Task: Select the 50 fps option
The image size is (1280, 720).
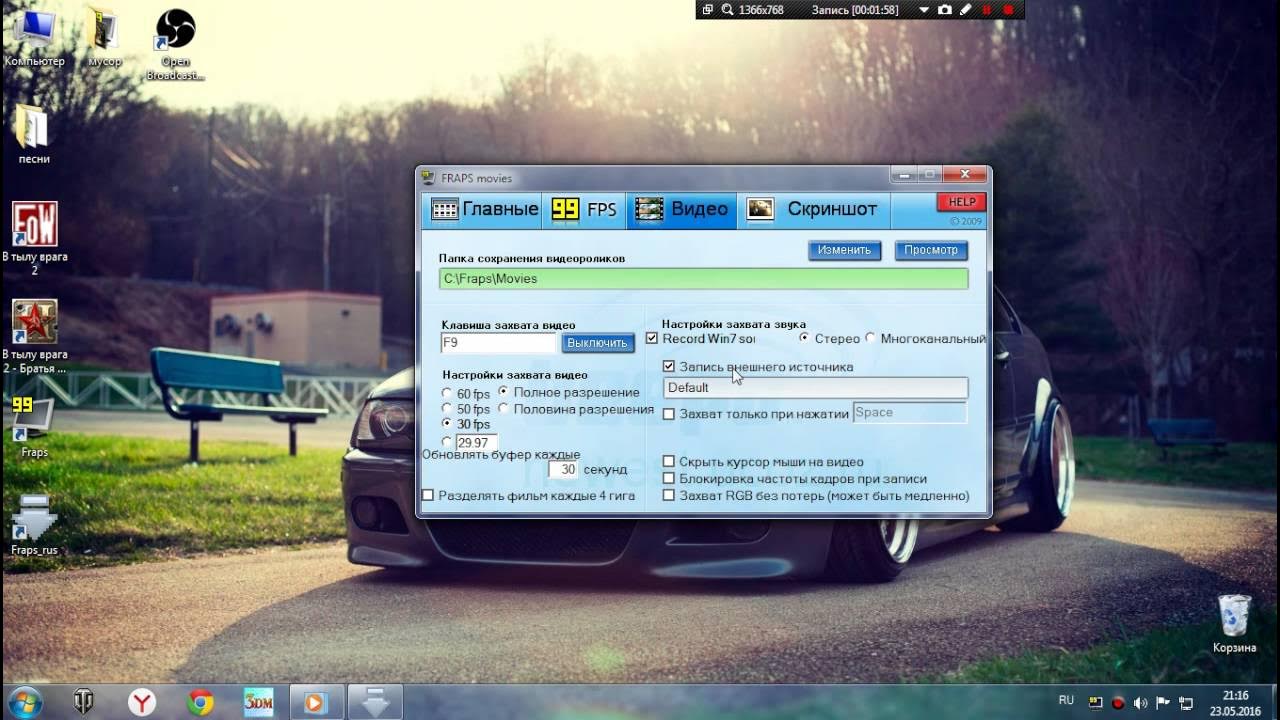Action: click(466, 409)
